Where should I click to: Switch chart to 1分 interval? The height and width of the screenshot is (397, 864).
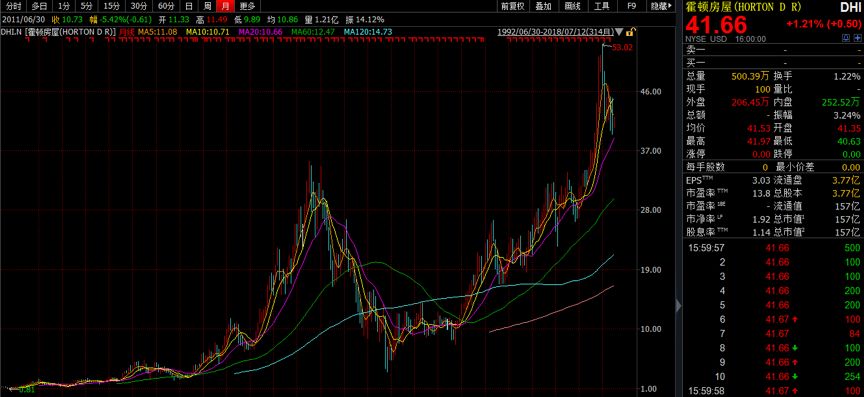click(64, 7)
